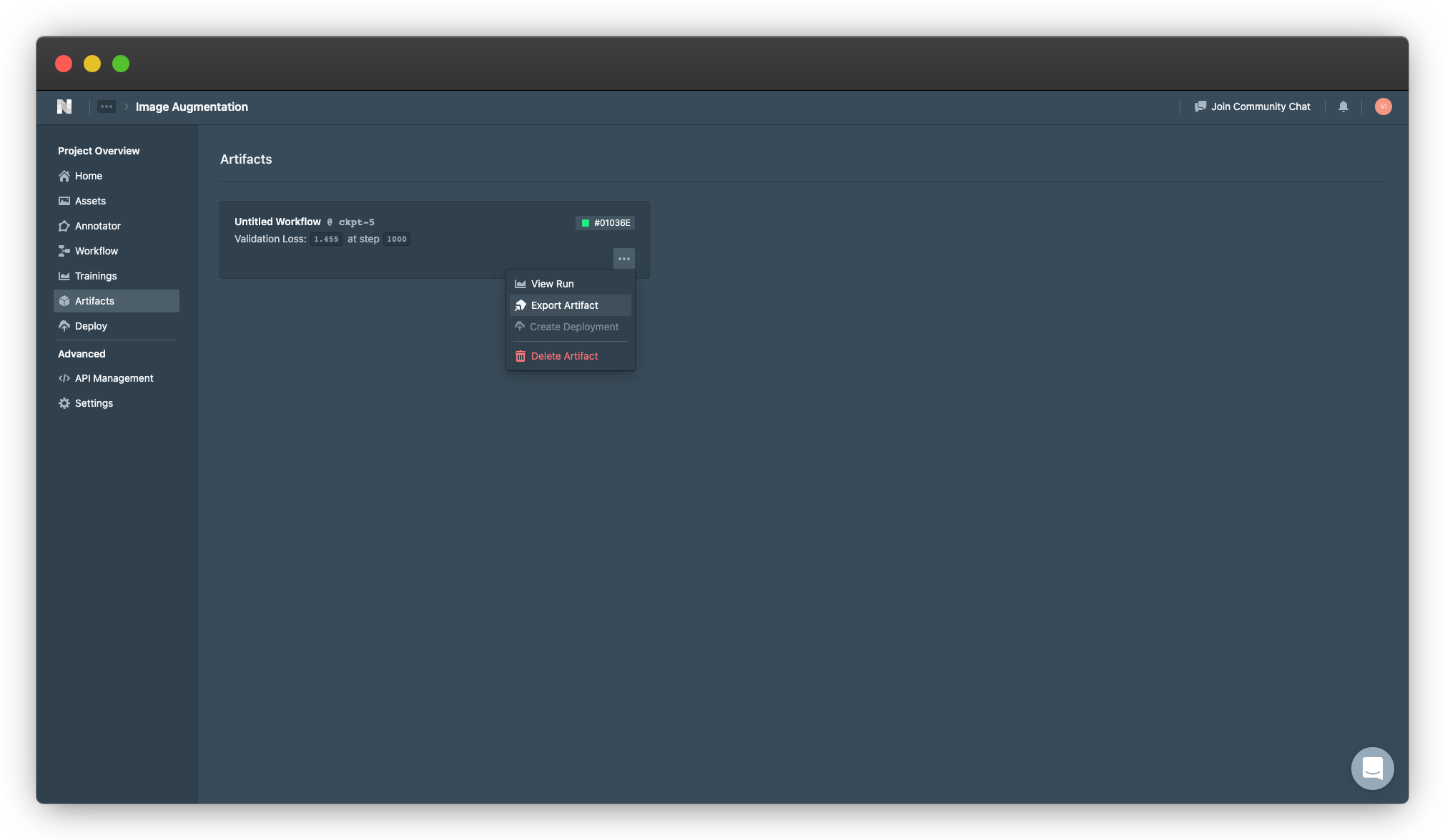Open the Annotator page

(117, 226)
